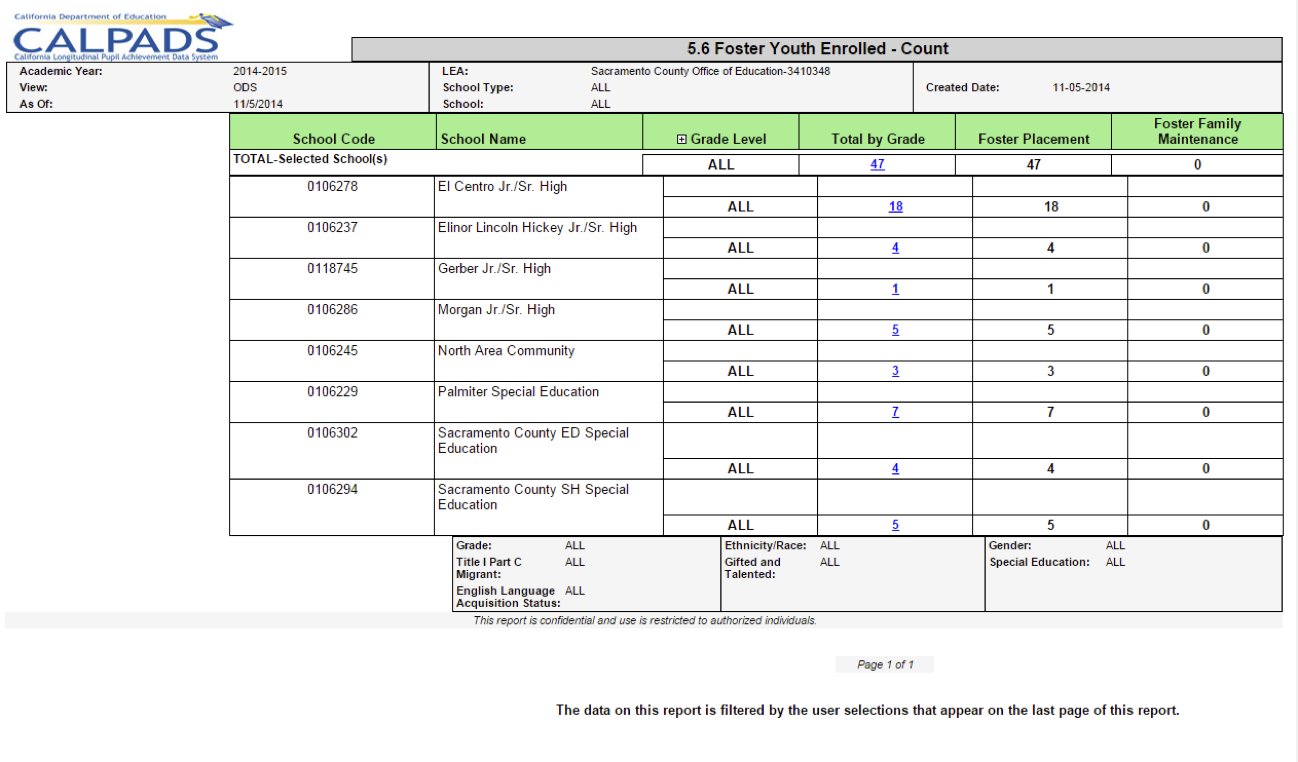This screenshot has width=1298, height=762.
Task: Click El Centro Jr./Sr. High name
Action: [502, 186]
